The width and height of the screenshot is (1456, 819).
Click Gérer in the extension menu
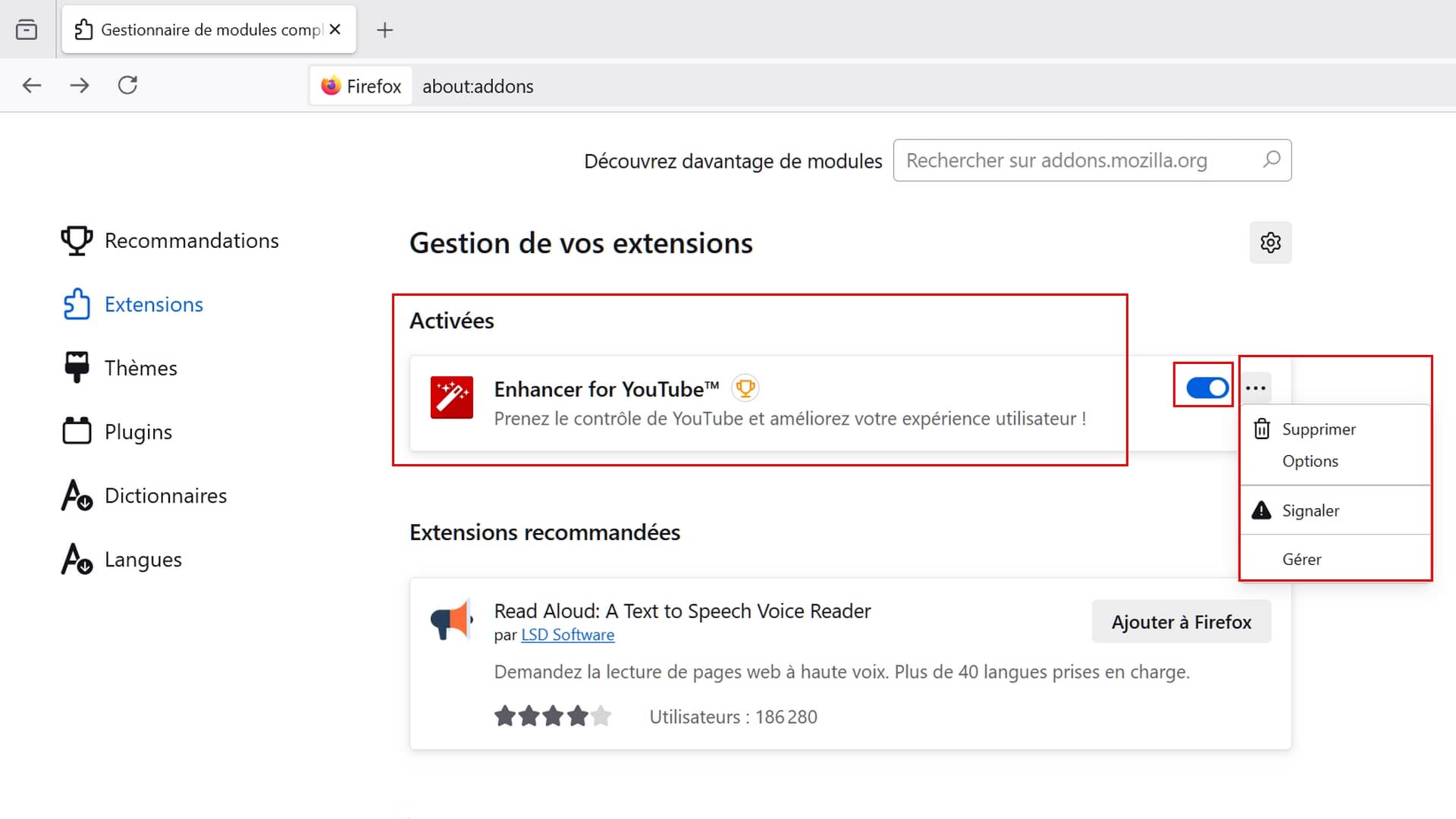[x=1301, y=560]
